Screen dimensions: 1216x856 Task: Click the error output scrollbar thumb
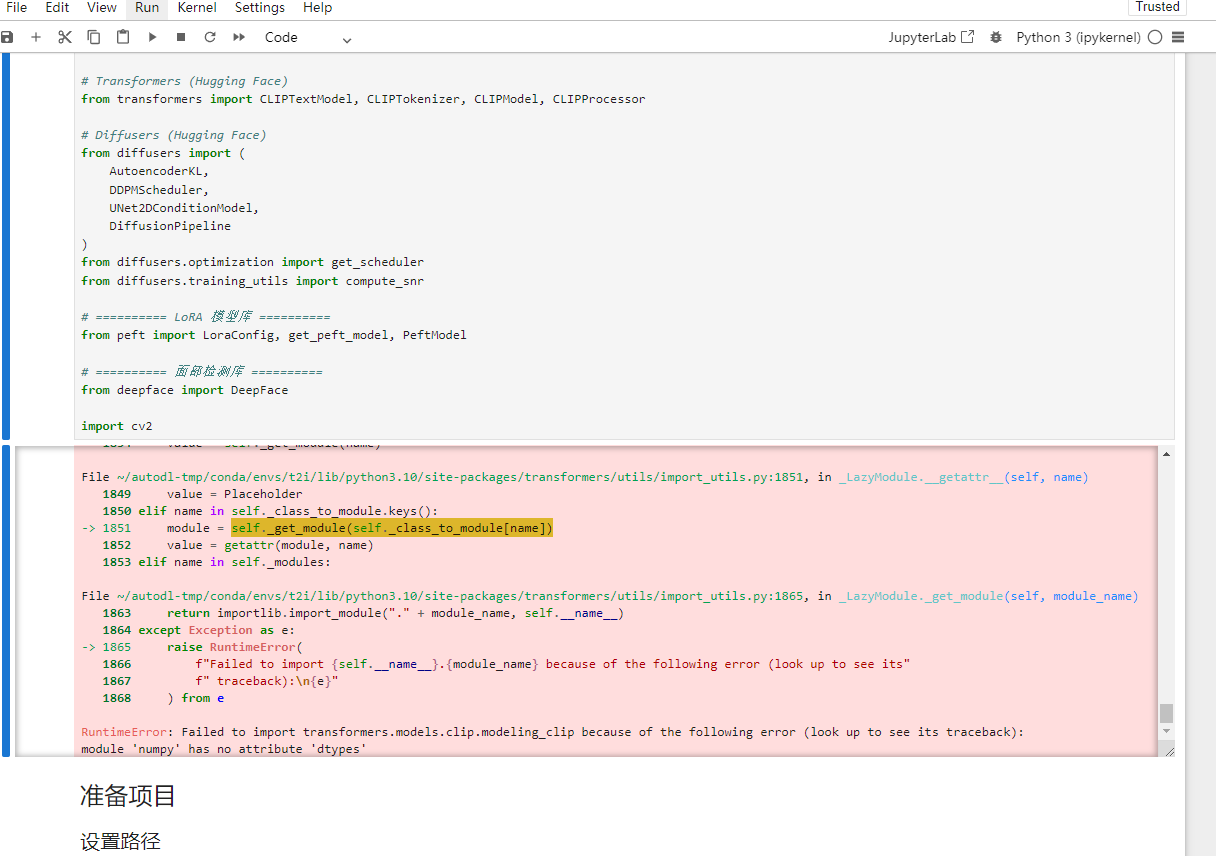click(x=1166, y=713)
